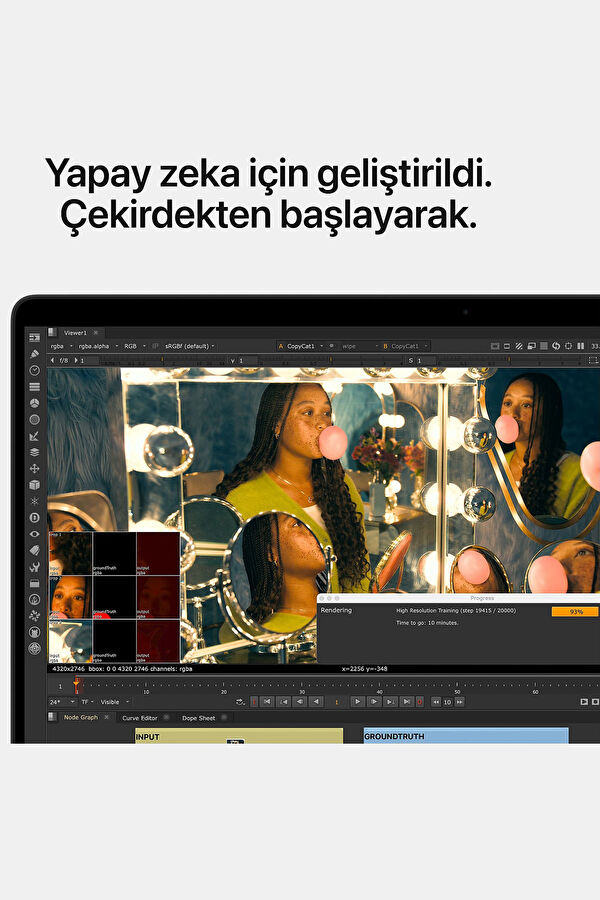Step forward one frame
Screen dimensions: 600x900
click(373, 701)
